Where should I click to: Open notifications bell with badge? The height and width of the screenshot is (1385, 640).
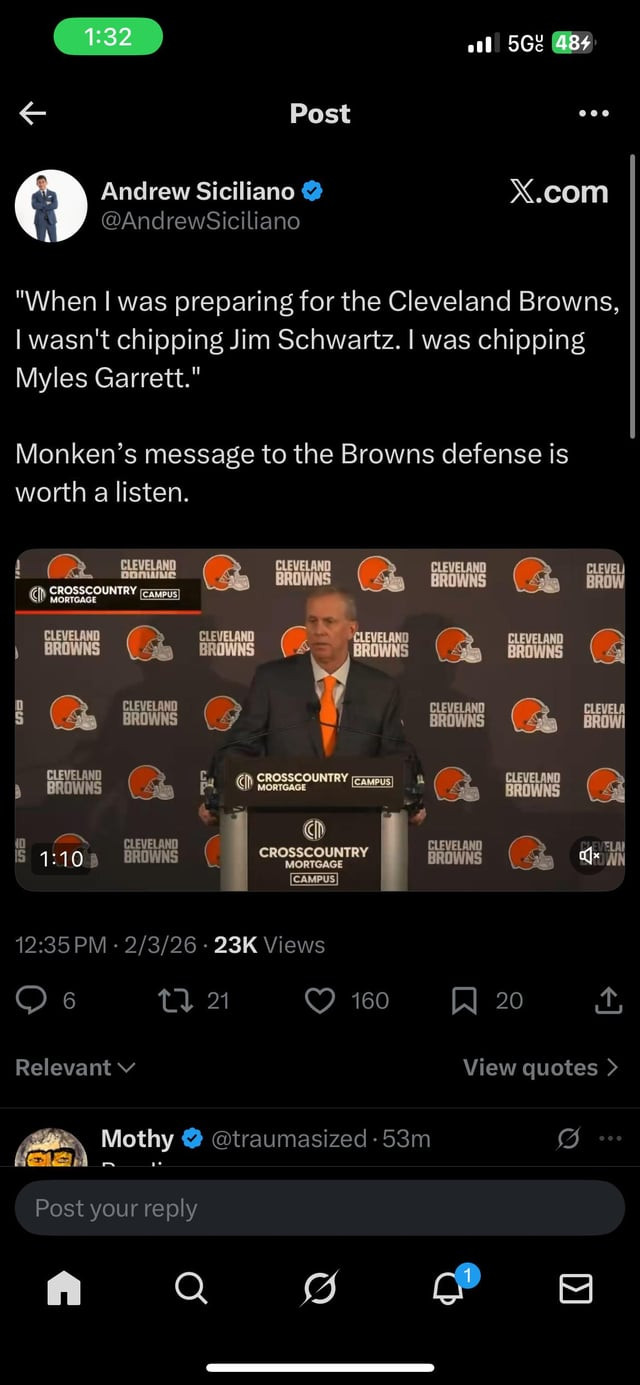[x=450, y=1286]
